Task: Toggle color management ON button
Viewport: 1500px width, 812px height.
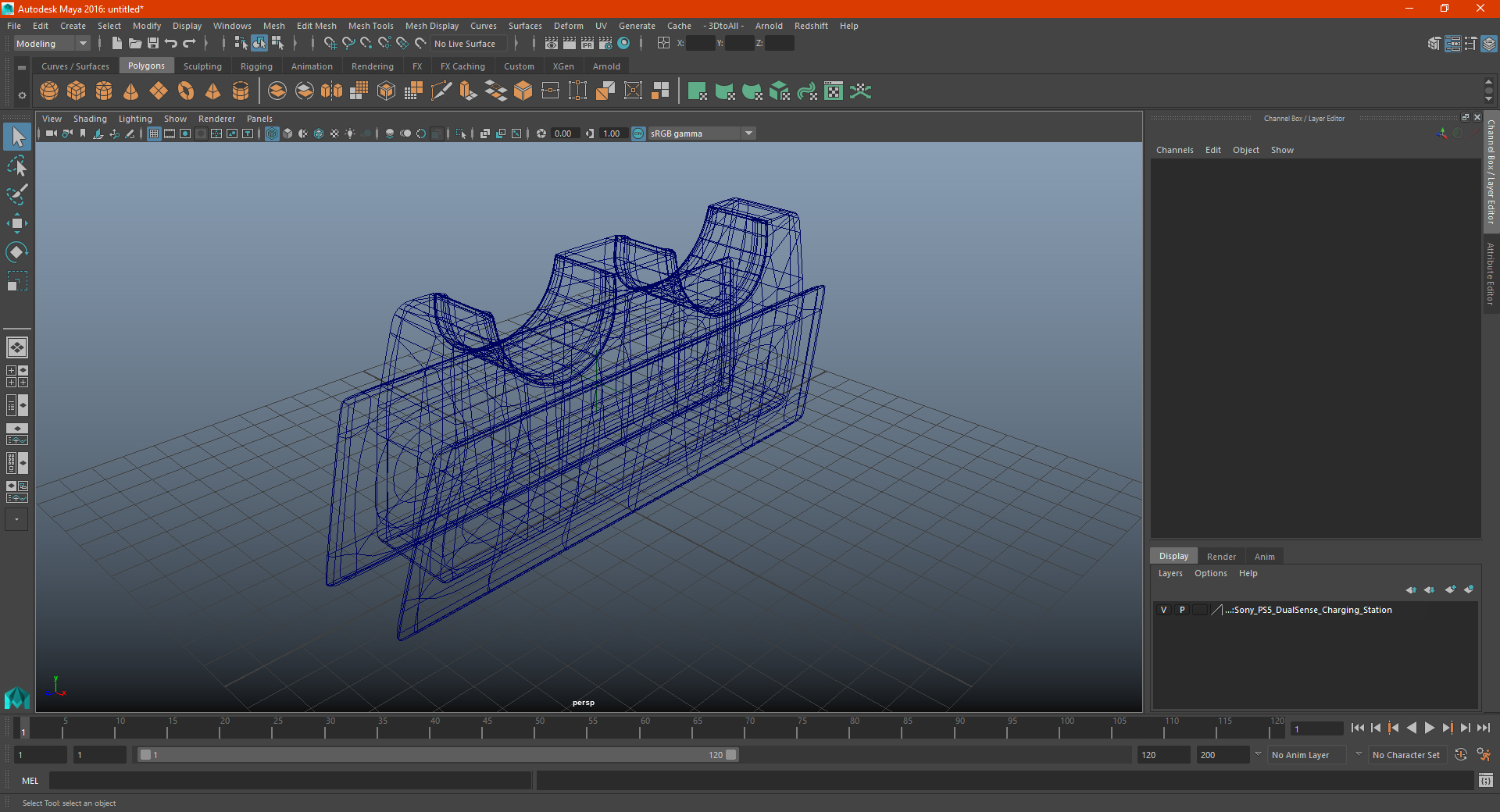Action: click(x=638, y=134)
